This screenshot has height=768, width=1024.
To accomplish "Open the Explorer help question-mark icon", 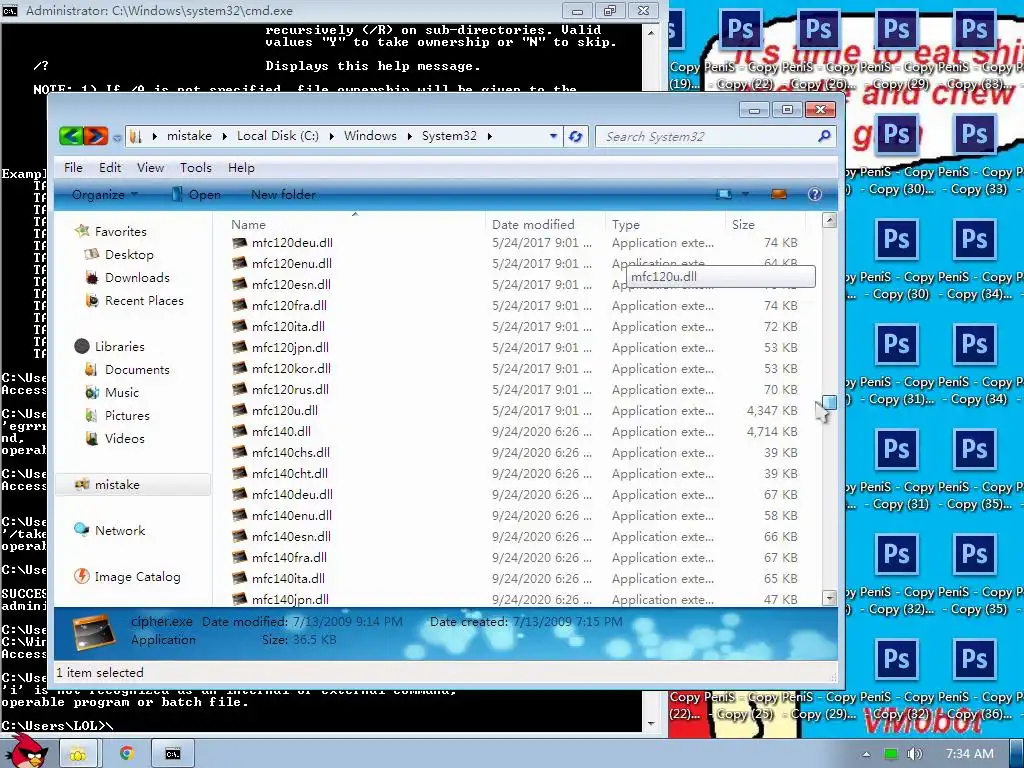I will pyautogui.click(x=814, y=194).
